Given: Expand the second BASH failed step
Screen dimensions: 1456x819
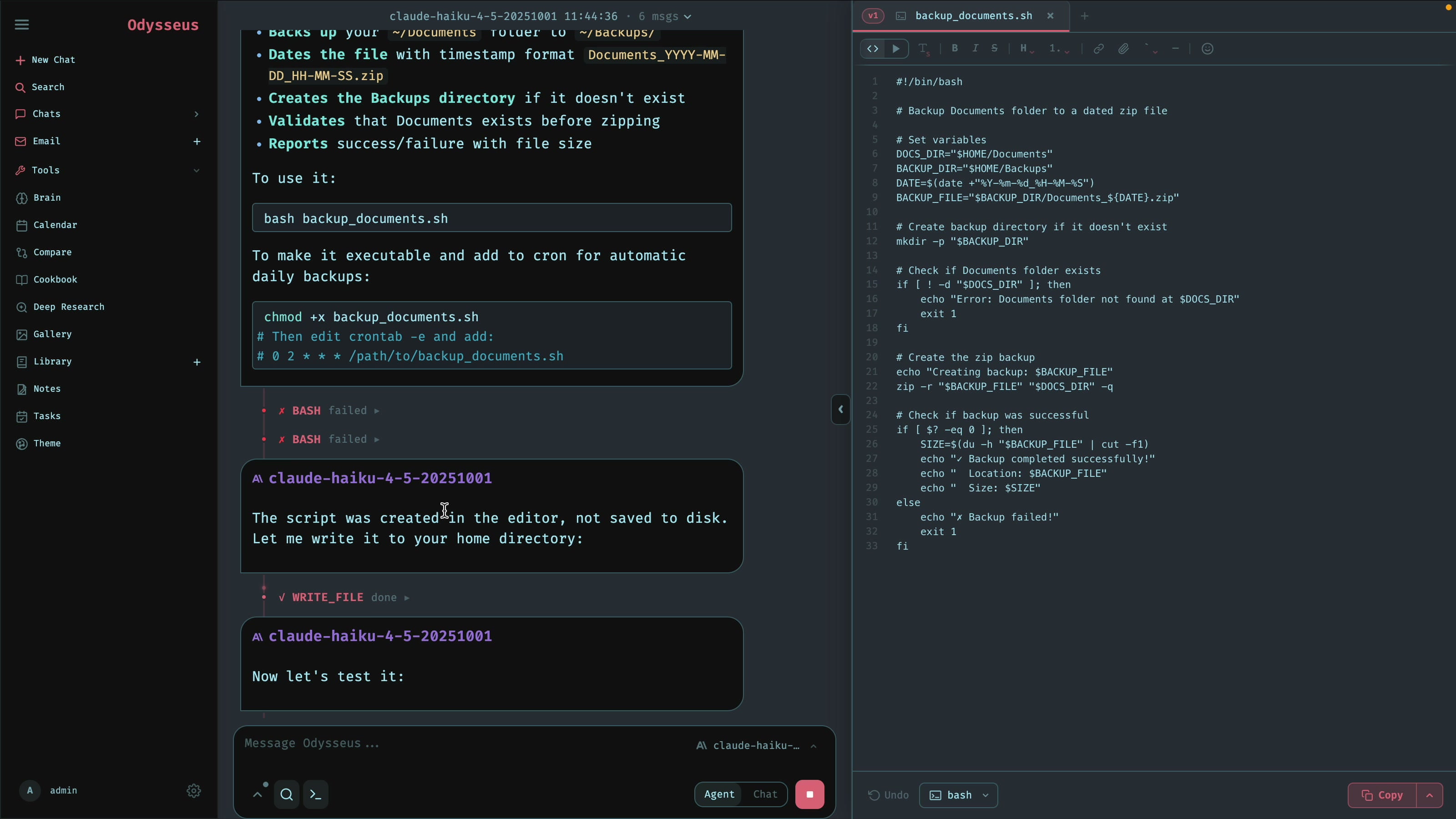Looking at the screenshot, I should click(329, 439).
